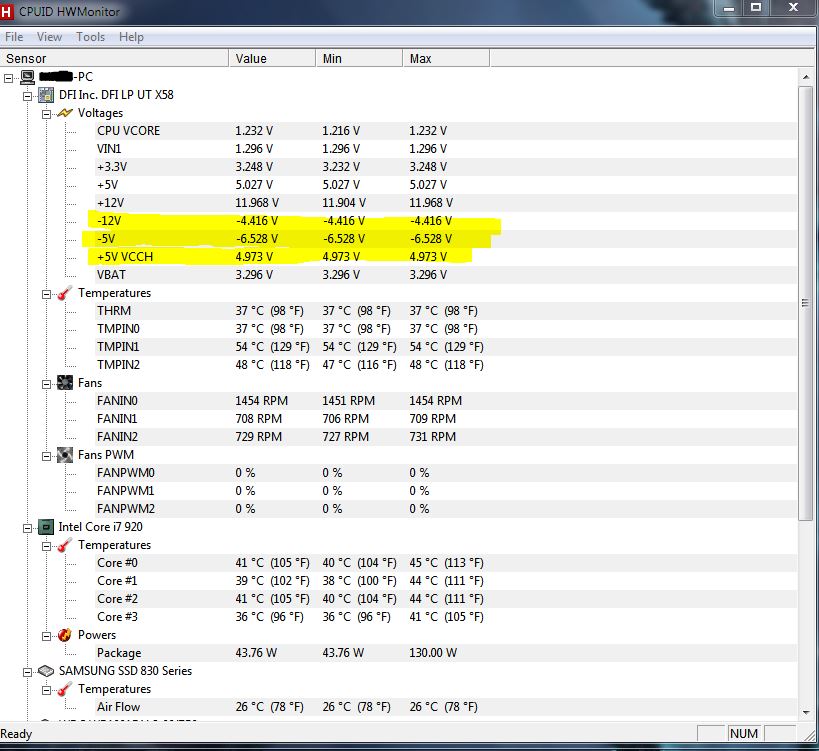
Task: Open the View menu
Action: pos(49,37)
